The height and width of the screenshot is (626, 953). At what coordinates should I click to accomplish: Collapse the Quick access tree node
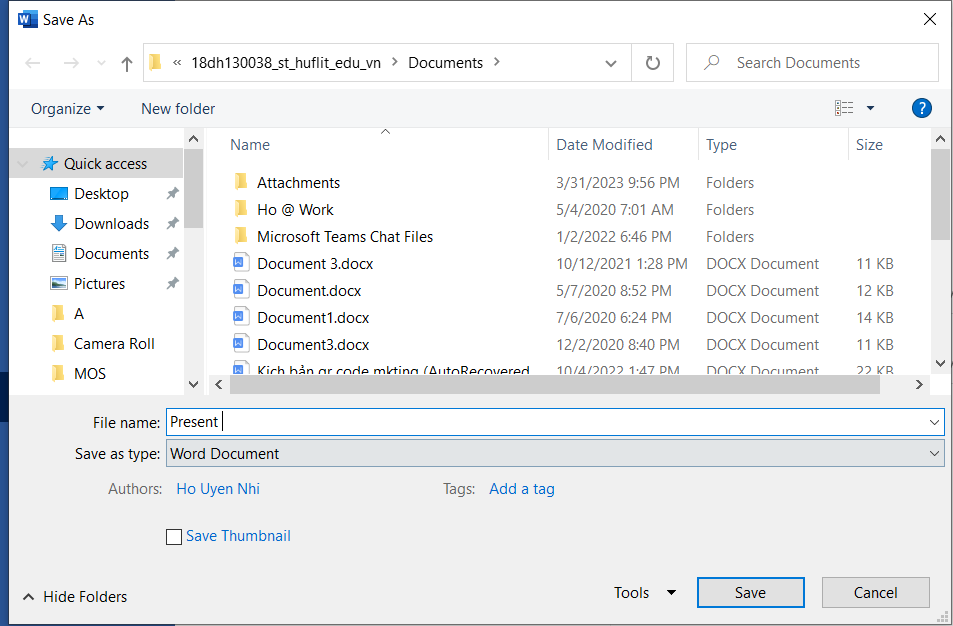pyautogui.click(x=23, y=164)
